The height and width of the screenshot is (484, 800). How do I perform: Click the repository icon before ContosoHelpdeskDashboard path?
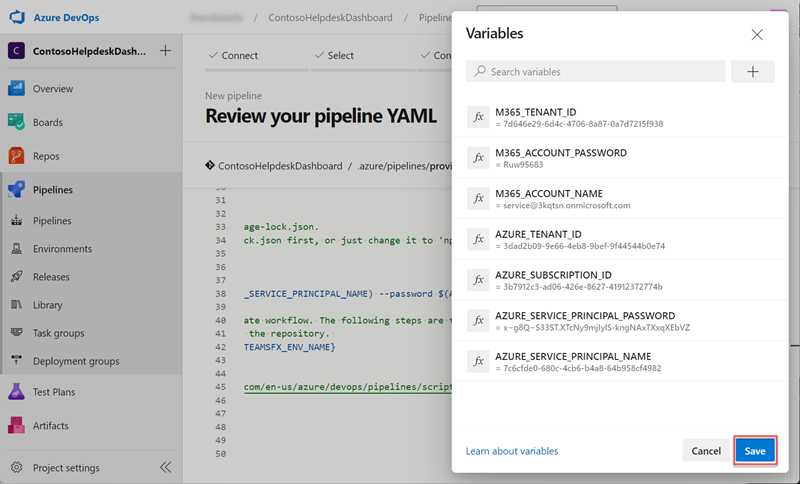(x=210, y=166)
